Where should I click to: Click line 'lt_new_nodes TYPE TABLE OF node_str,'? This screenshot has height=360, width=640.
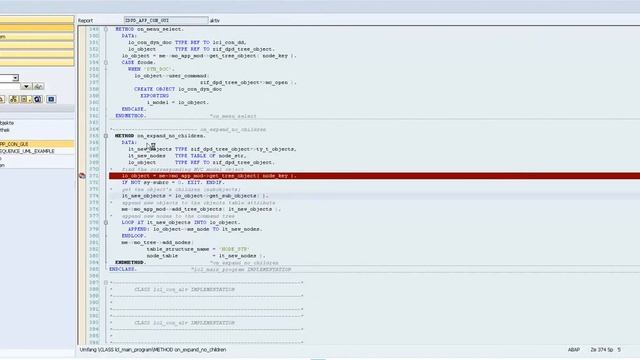pos(187,156)
